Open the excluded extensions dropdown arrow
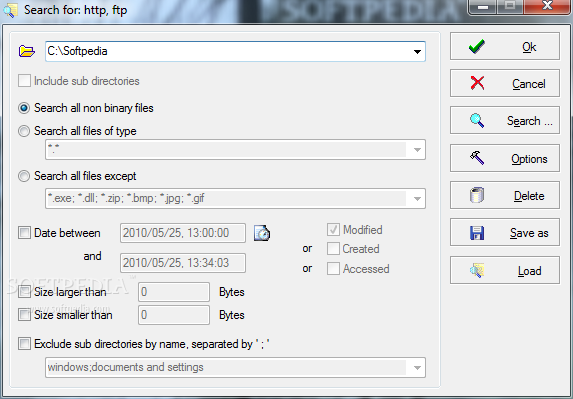This screenshot has width=573, height=399. 417,199
